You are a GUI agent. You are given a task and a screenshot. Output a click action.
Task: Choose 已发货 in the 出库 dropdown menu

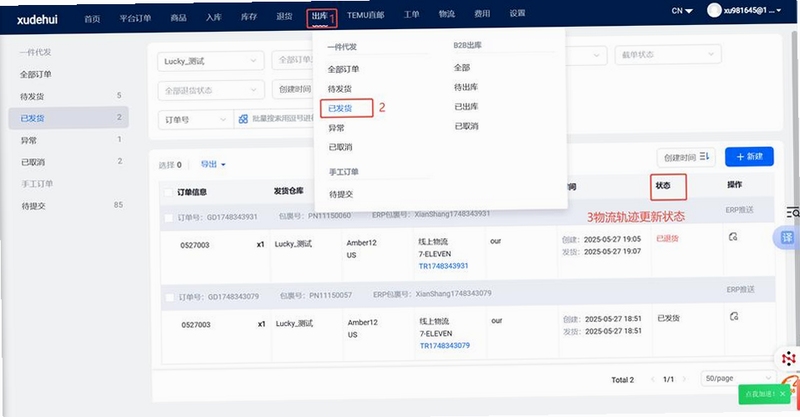340,108
